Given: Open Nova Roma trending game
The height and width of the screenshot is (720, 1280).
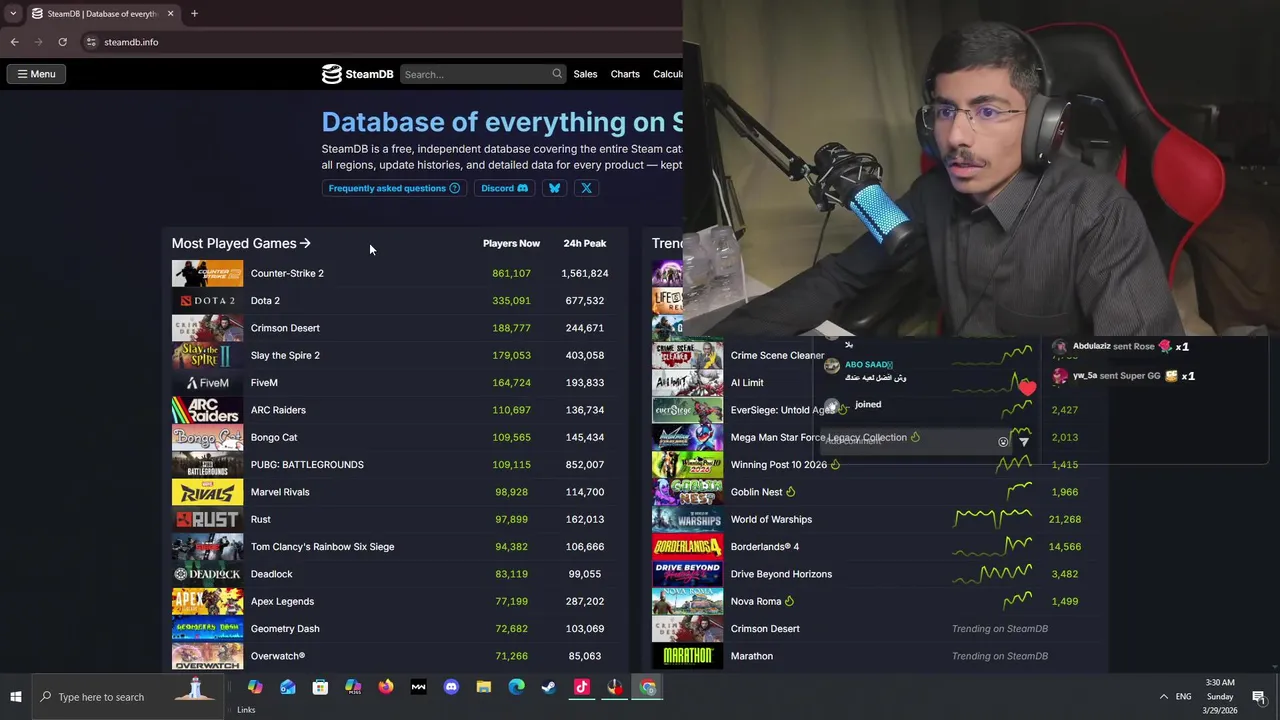Looking at the screenshot, I should click(755, 601).
